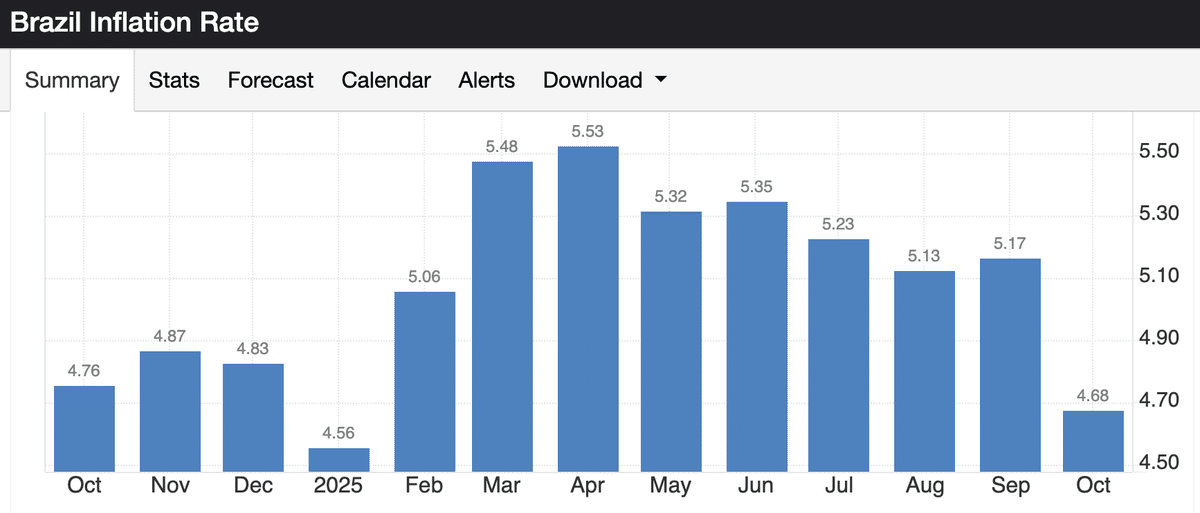Click the March bar showing 5.48
The width and height of the screenshot is (1200, 513).
pyautogui.click(x=502, y=315)
